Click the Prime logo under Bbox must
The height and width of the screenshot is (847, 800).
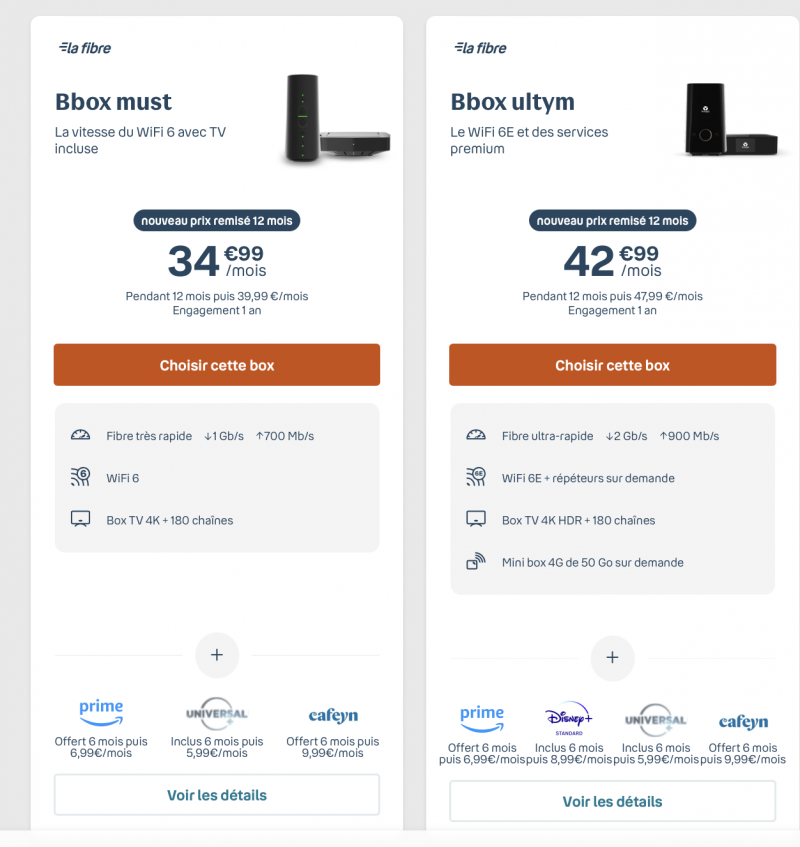coord(101,713)
